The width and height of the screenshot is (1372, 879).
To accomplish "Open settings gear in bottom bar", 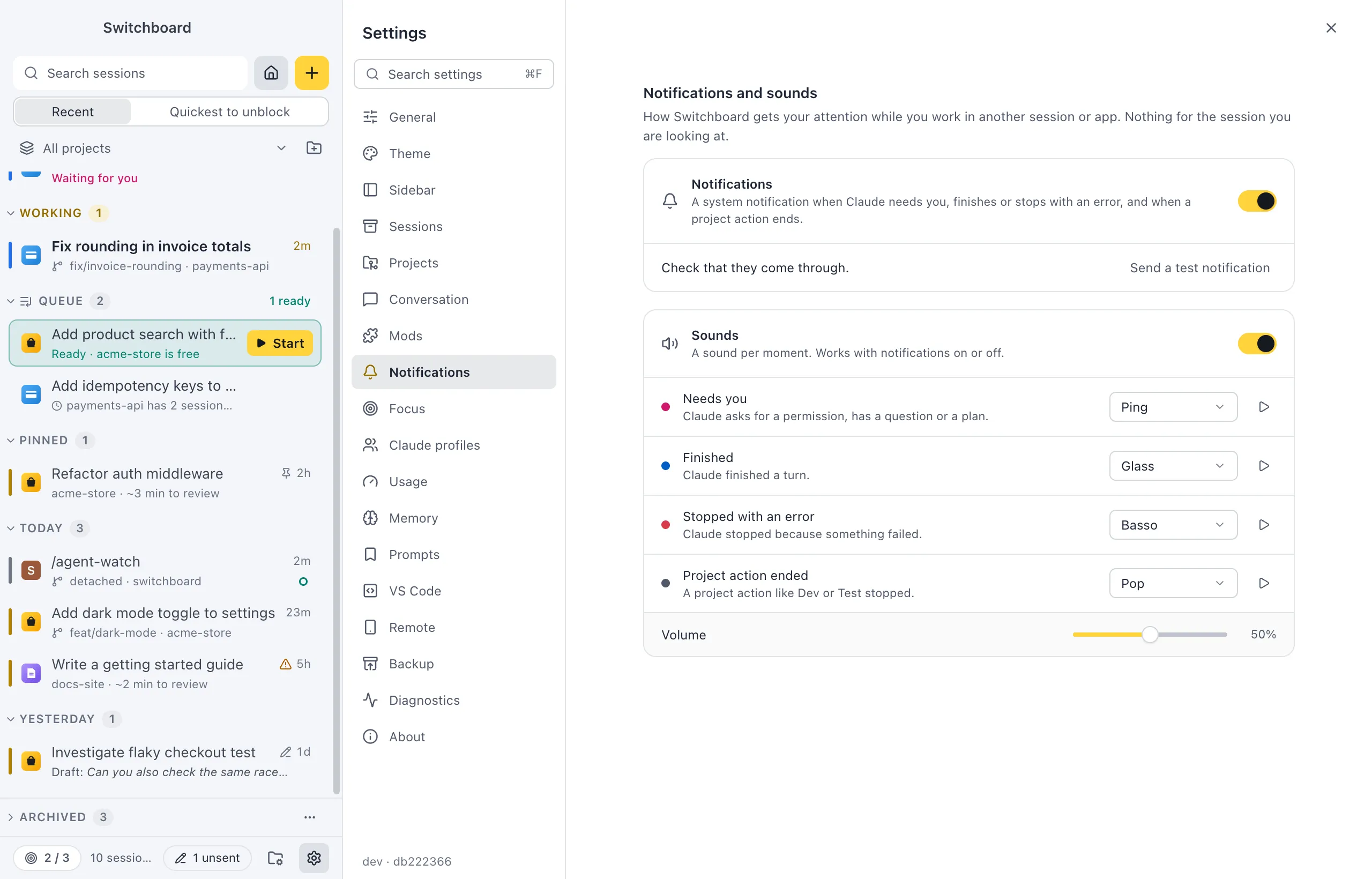I will (x=314, y=858).
